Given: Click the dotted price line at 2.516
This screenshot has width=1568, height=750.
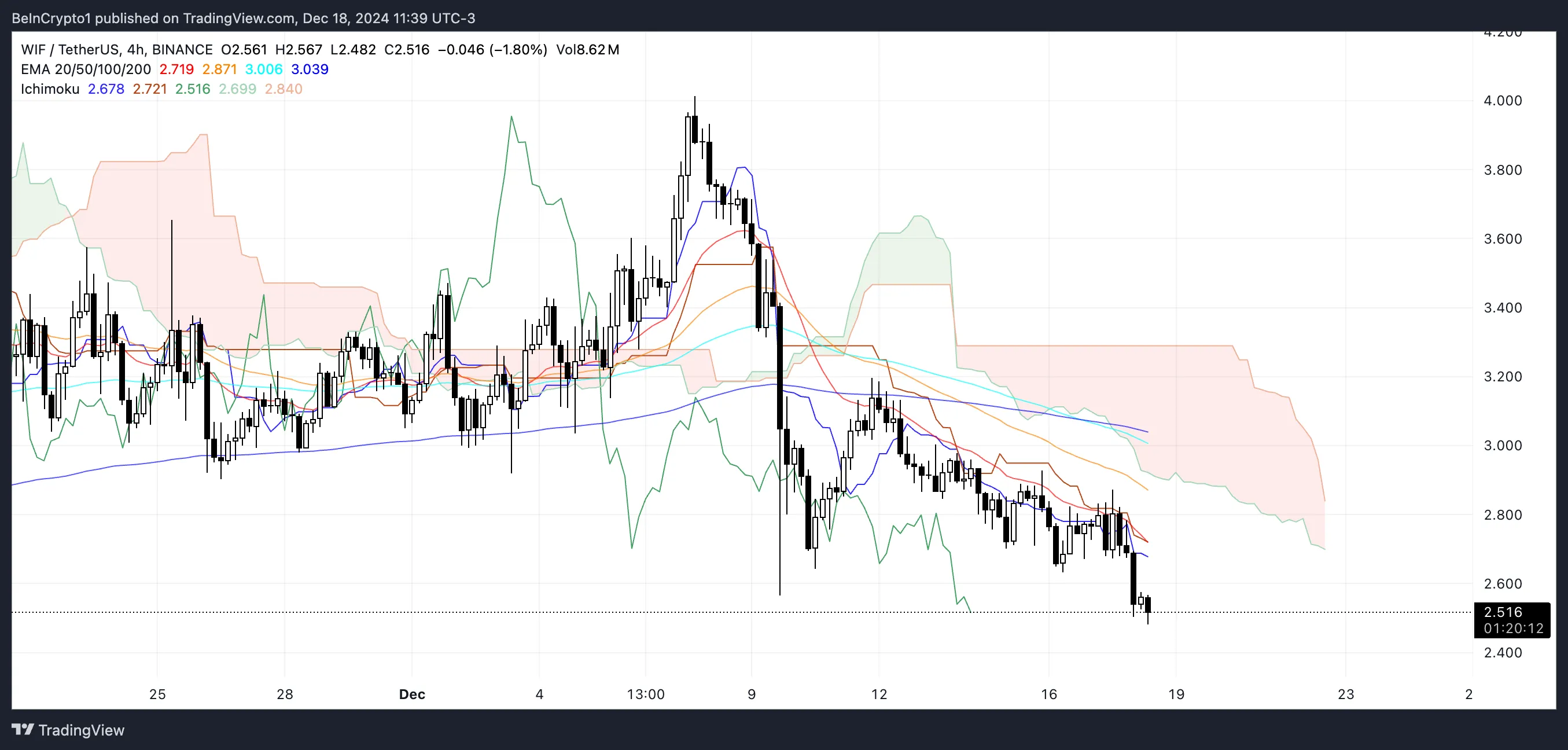Looking at the screenshot, I should [730, 613].
